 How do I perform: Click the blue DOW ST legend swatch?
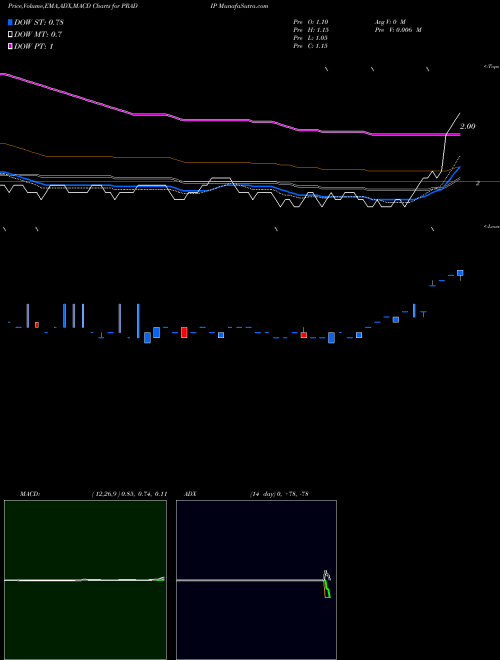(x=11, y=22)
